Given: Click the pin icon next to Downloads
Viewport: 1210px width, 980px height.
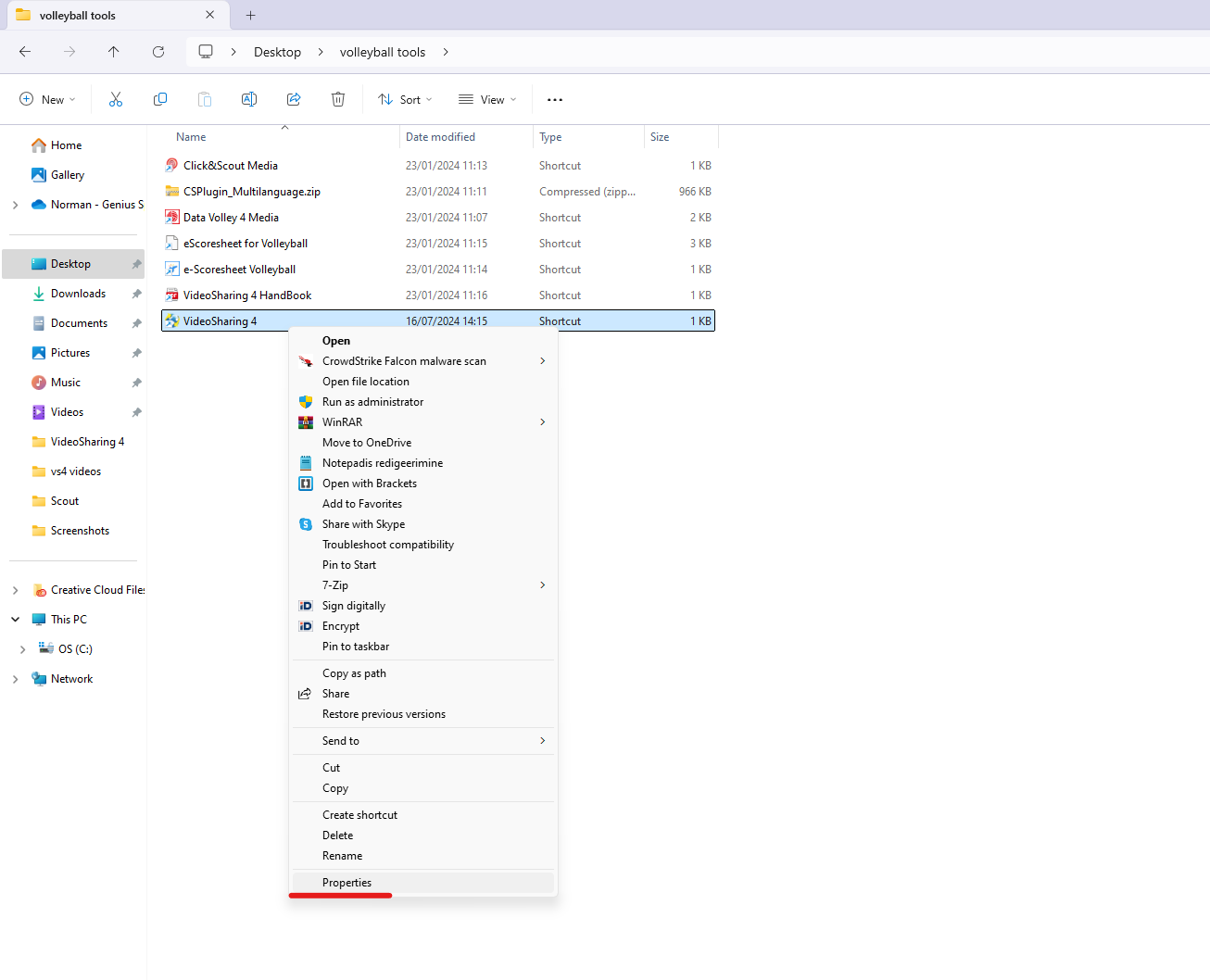Looking at the screenshot, I should click(x=136, y=294).
